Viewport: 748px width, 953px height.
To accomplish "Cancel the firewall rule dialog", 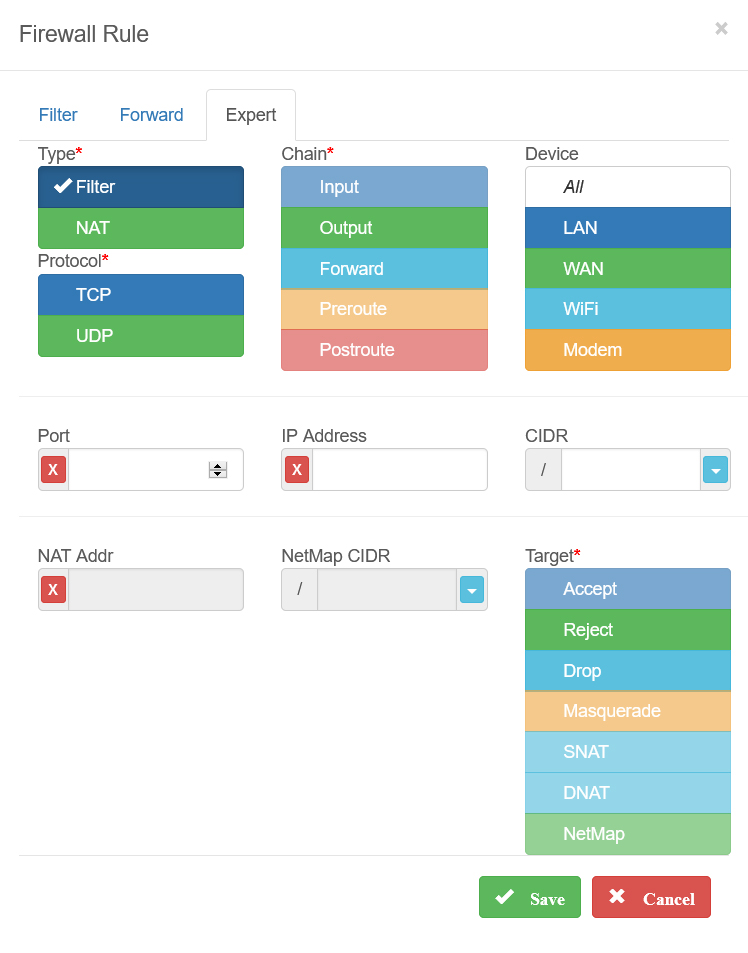I will (x=651, y=897).
